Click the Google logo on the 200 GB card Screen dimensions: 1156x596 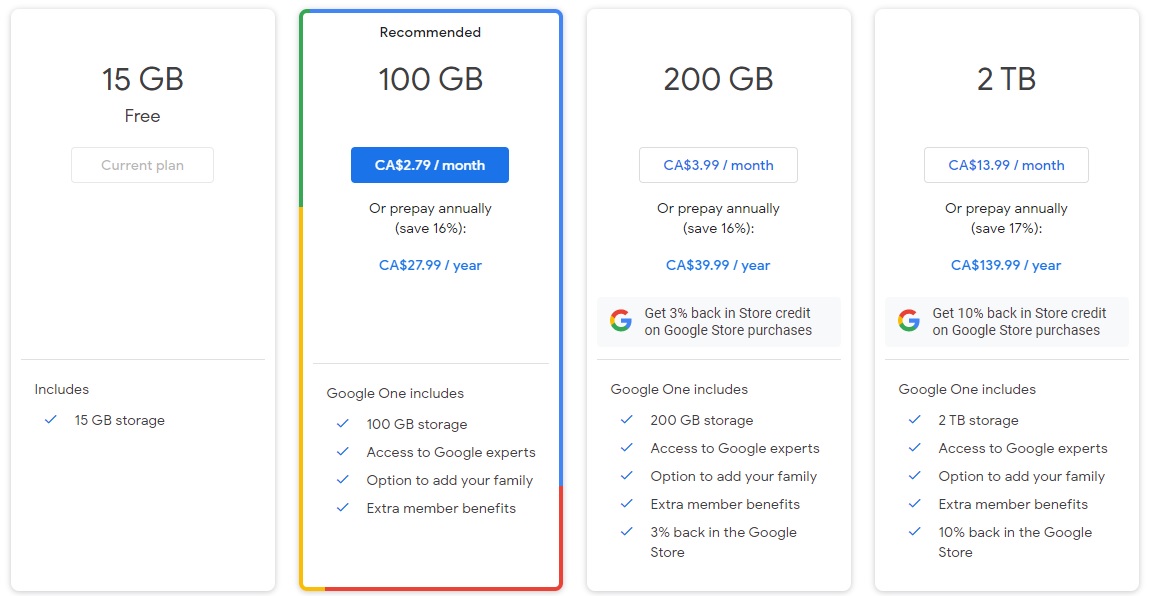(620, 320)
